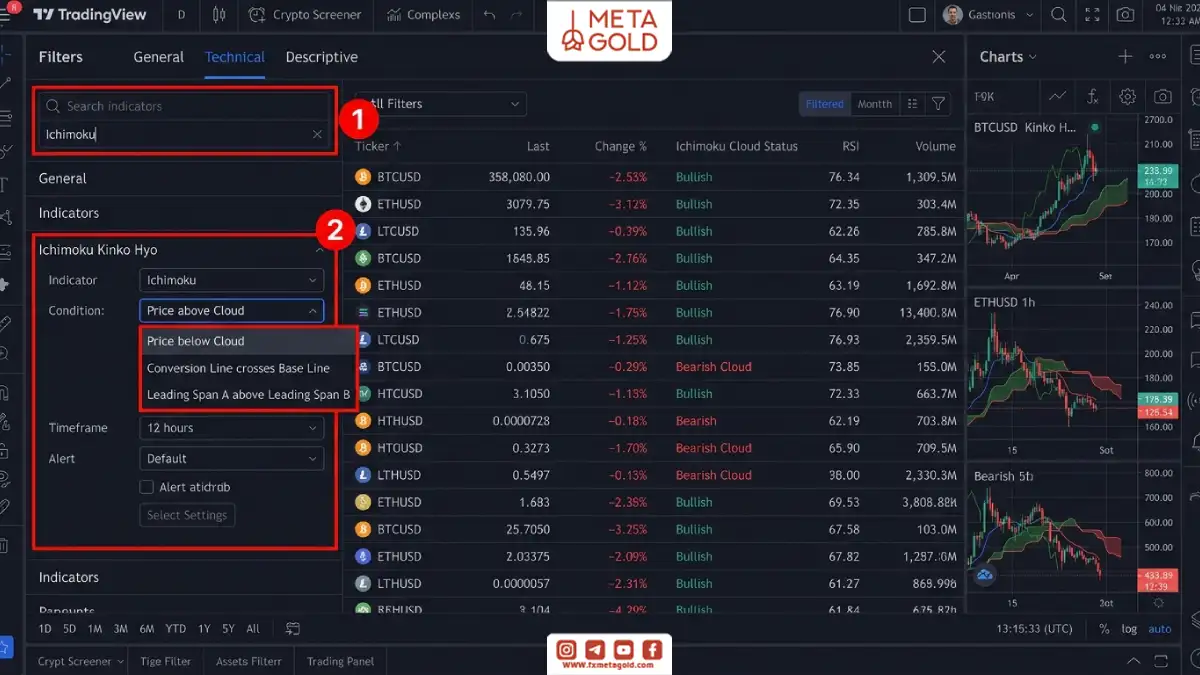
Task: Open the Indicator Ichimoku dropdown
Action: 232,281
